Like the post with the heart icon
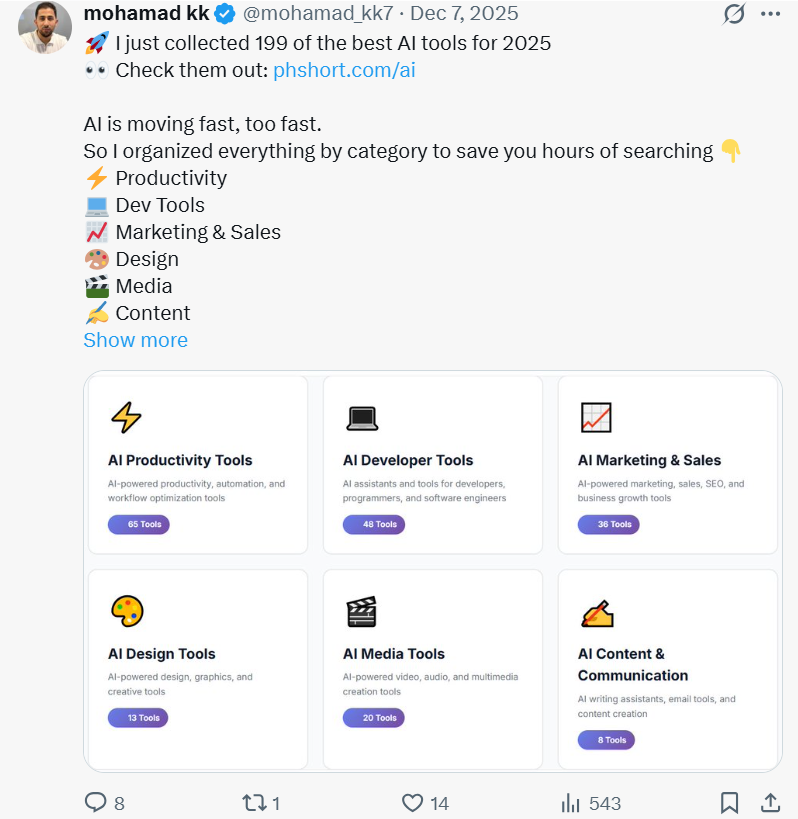Image resolution: width=798 pixels, height=819 pixels. coord(412,802)
